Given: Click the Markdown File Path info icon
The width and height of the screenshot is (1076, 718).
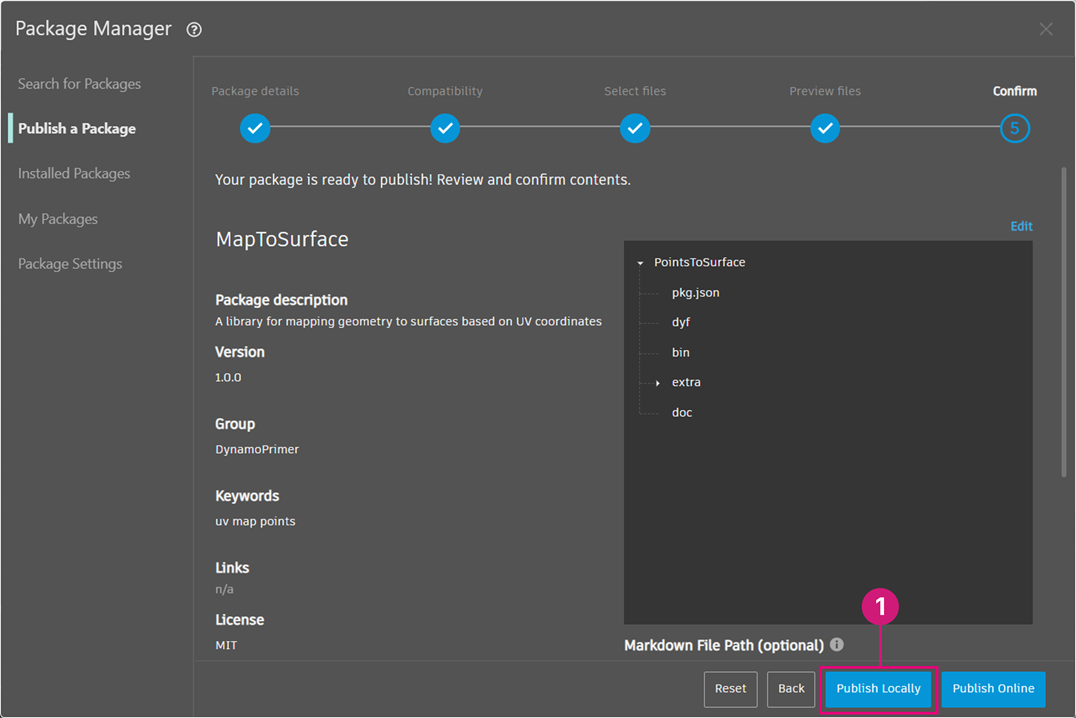Looking at the screenshot, I should click(x=837, y=645).
